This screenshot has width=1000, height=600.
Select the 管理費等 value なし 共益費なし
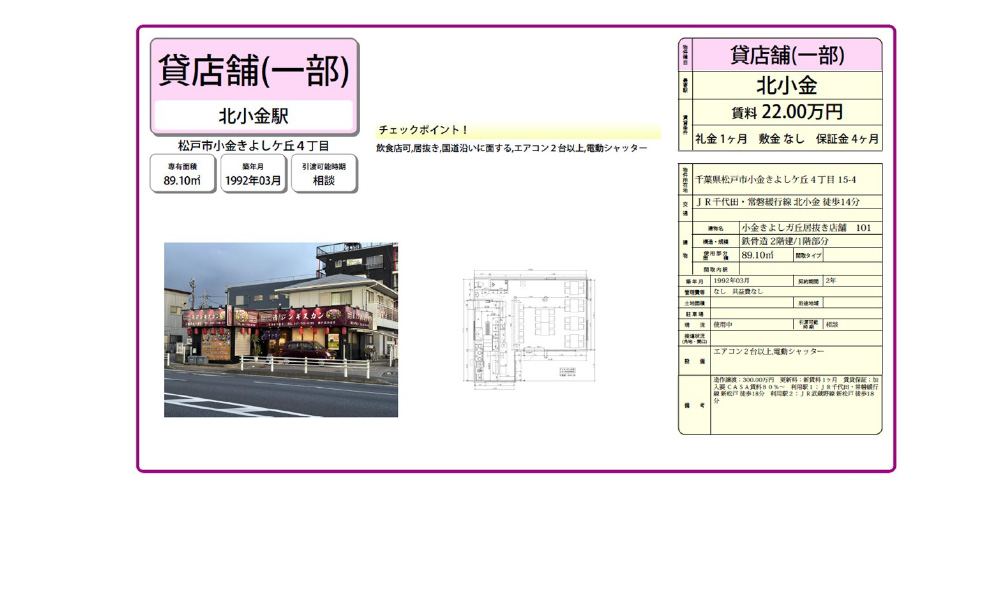coord(738,291)
